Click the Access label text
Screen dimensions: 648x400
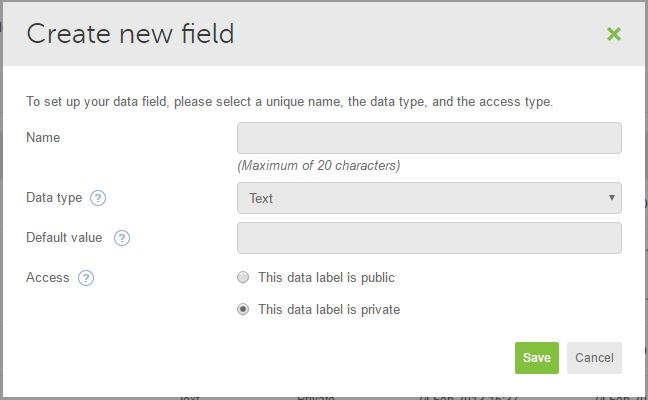coord(48,277)
